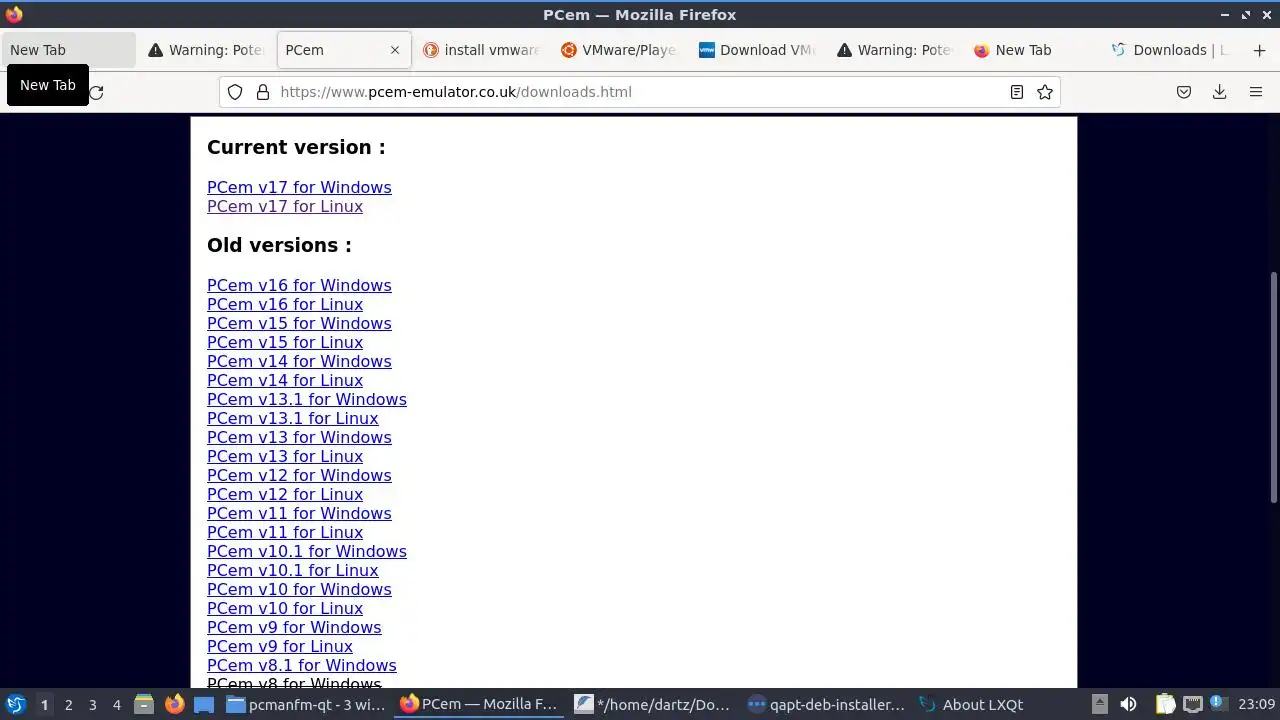Image resolution: width=1280 pixels, height=720 pixels.
Task: Switch to the Downloads tab
Action: point(1171,50)
